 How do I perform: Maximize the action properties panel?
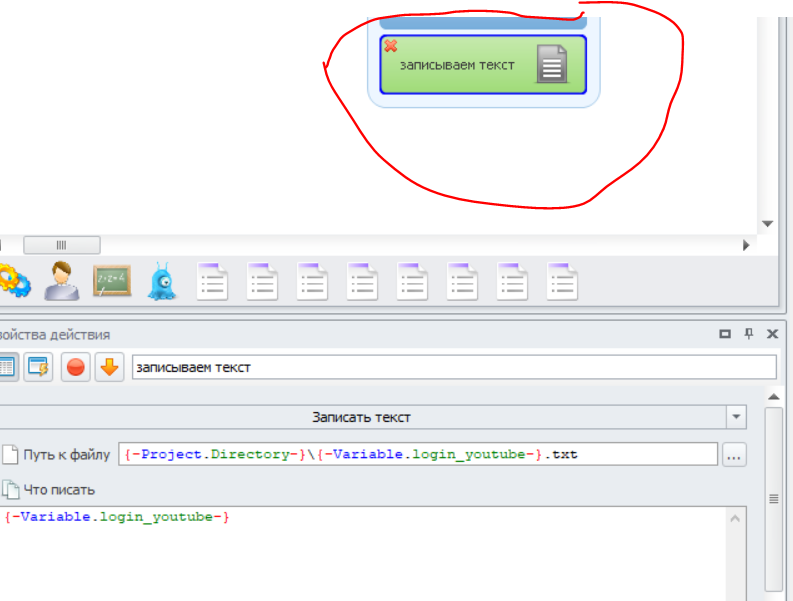coord(725,334)
